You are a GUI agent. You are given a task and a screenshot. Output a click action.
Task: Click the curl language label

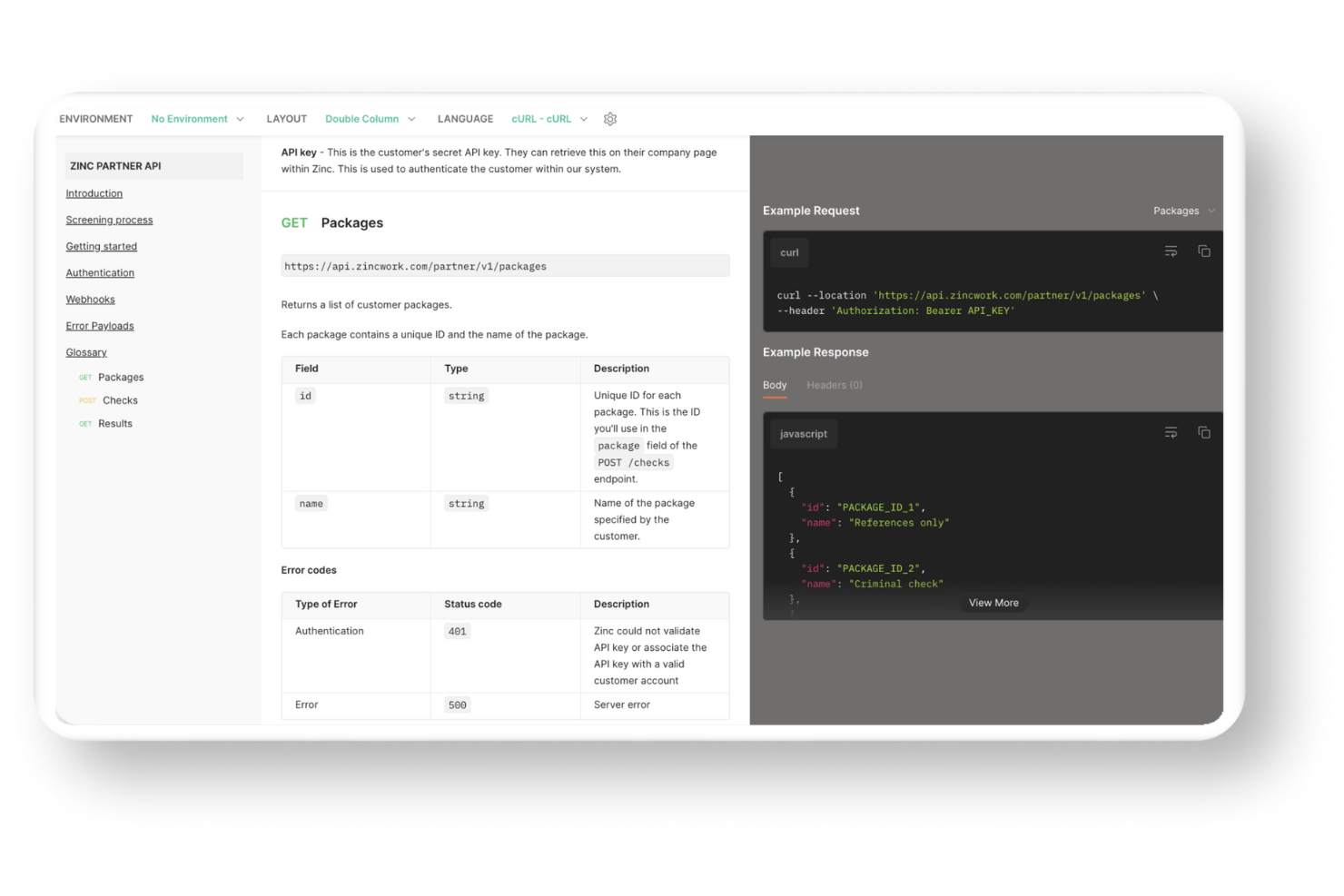pos(789,252)
